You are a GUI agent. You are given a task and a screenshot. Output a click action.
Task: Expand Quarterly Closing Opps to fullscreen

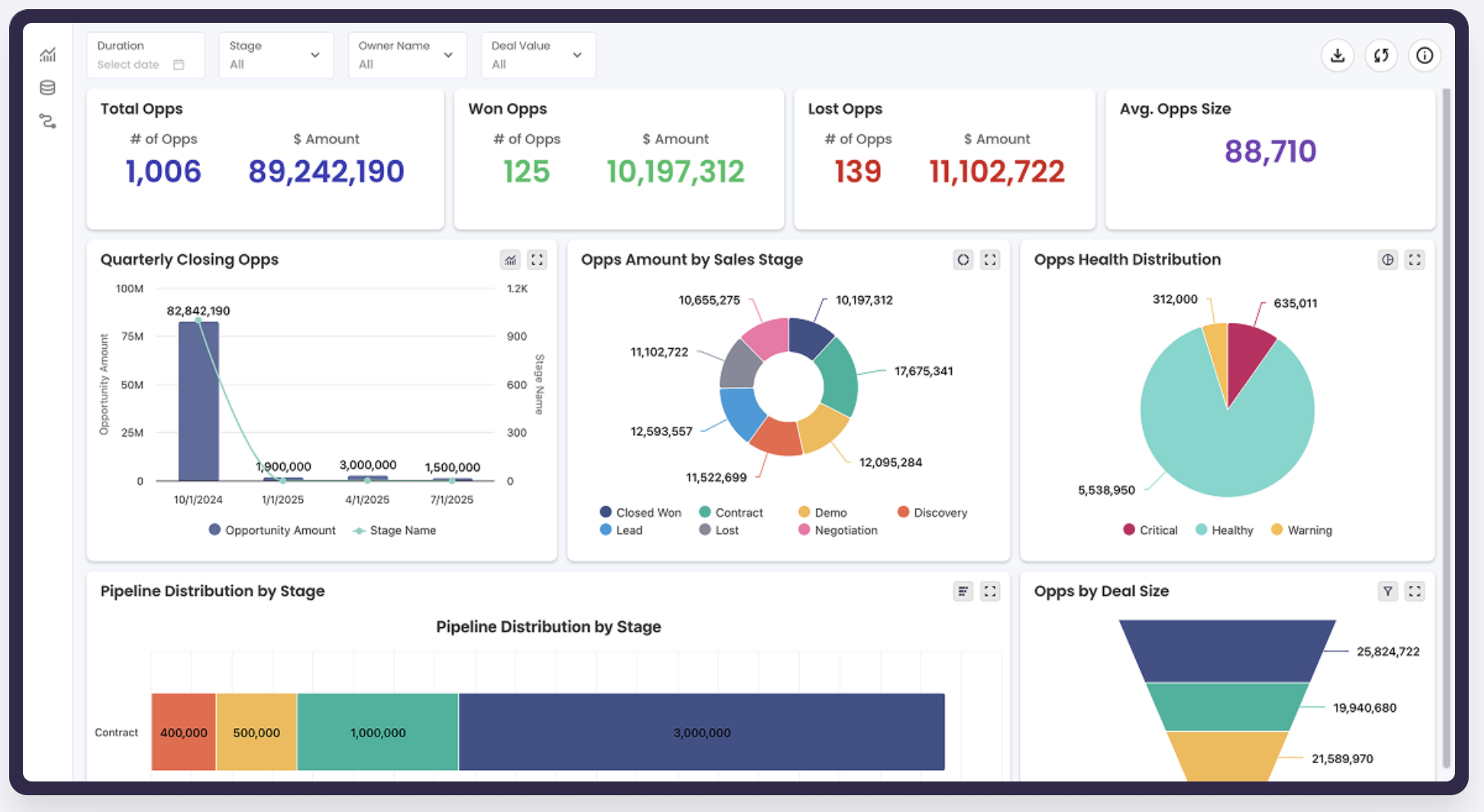(x=537, y=260)
